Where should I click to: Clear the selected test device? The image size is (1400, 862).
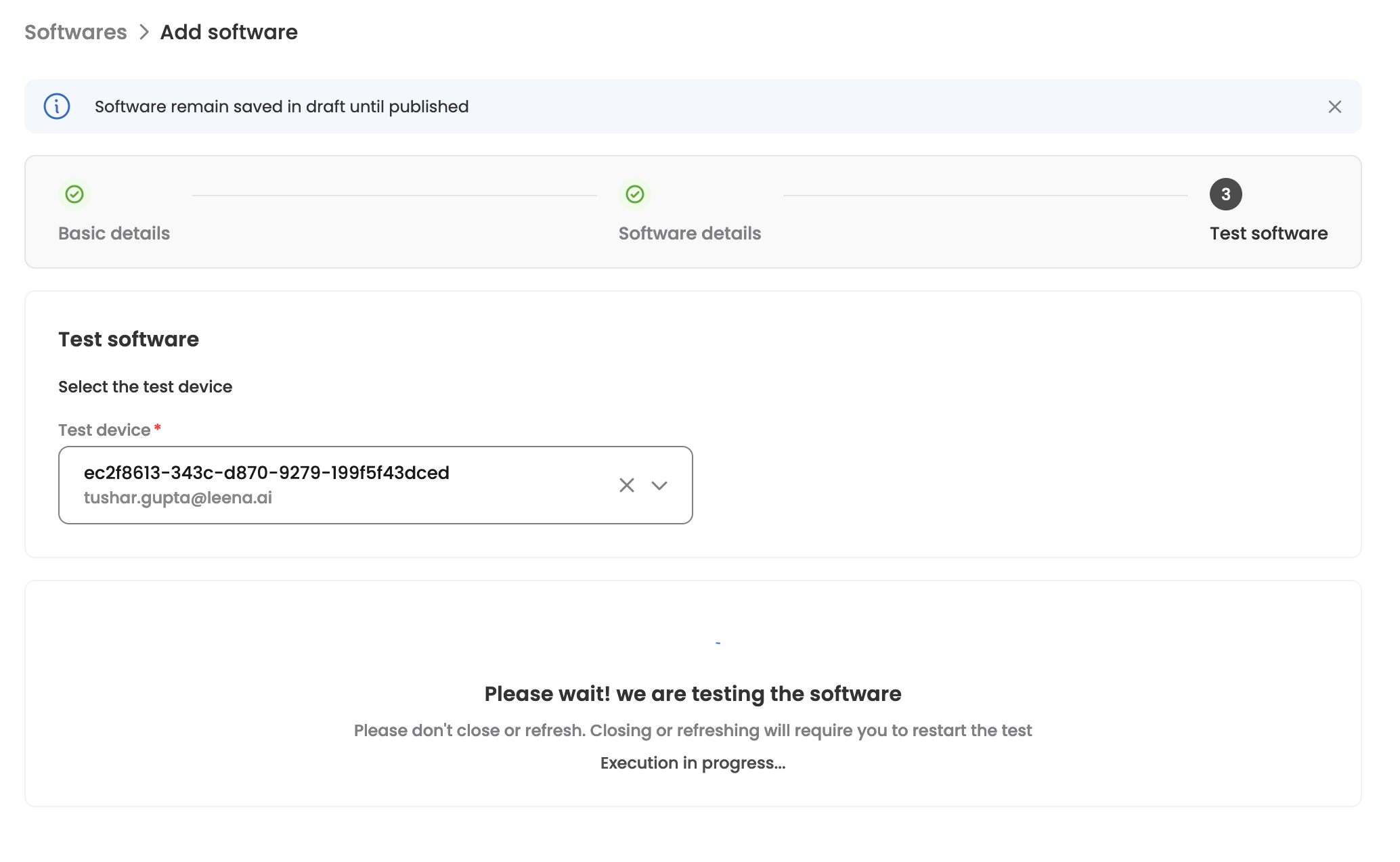click(626, 485)
